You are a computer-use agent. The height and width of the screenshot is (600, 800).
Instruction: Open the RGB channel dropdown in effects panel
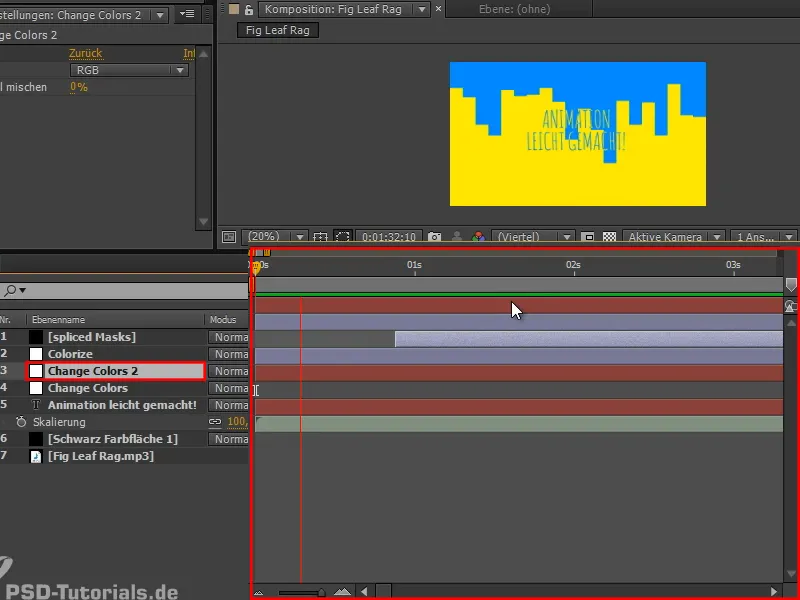[129, 70]
